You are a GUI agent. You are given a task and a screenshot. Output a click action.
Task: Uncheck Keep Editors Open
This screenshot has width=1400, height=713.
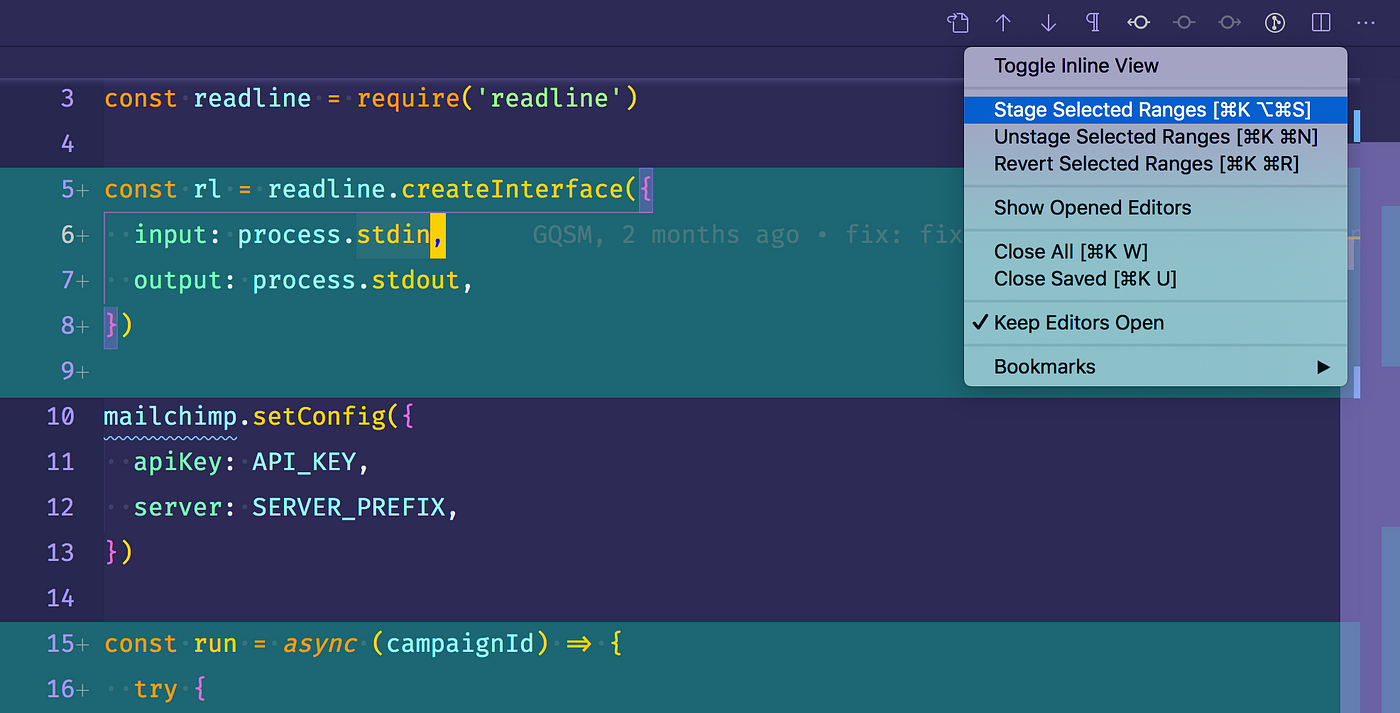1078,322
